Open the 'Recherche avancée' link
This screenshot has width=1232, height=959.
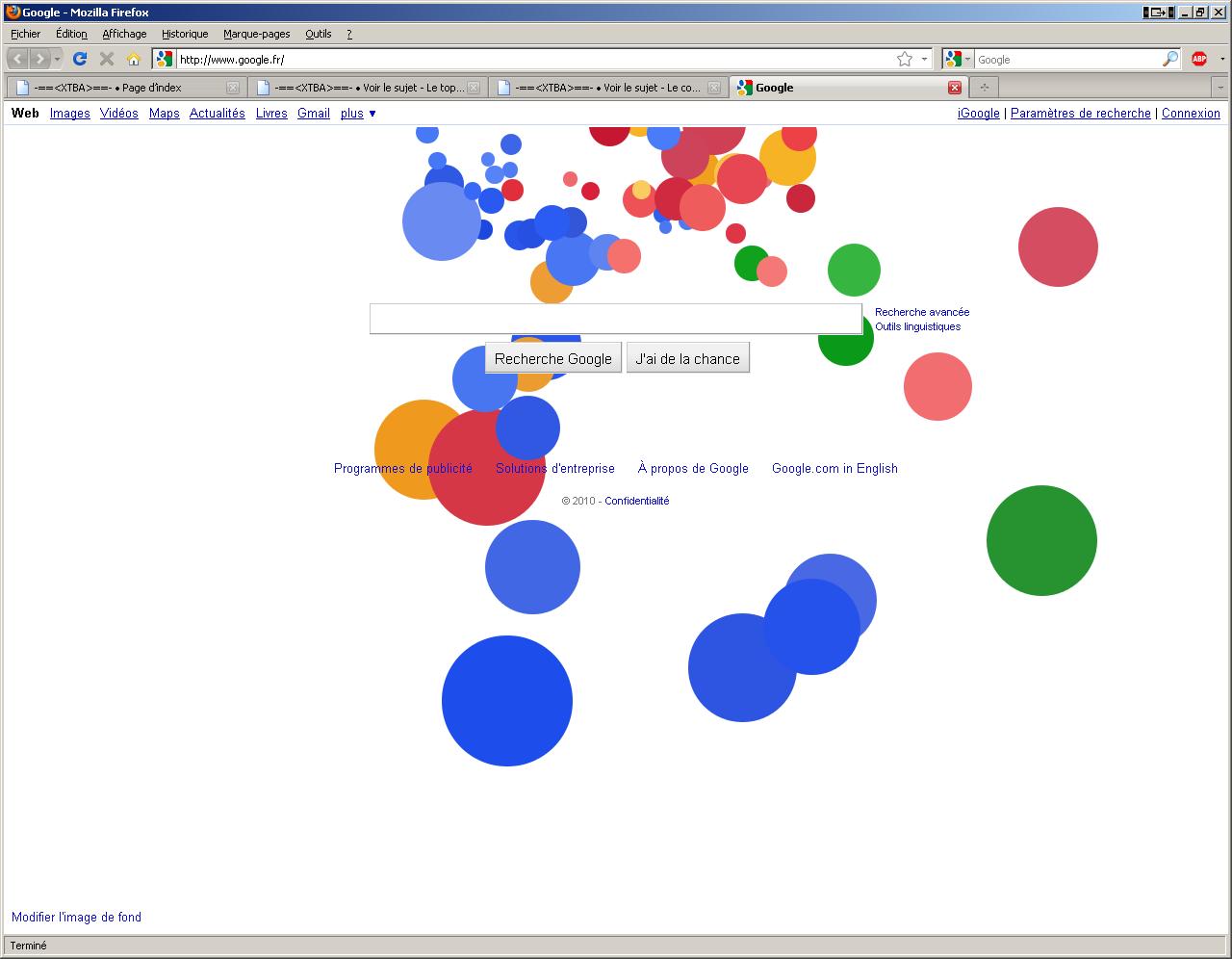click(x=921, y=312)
